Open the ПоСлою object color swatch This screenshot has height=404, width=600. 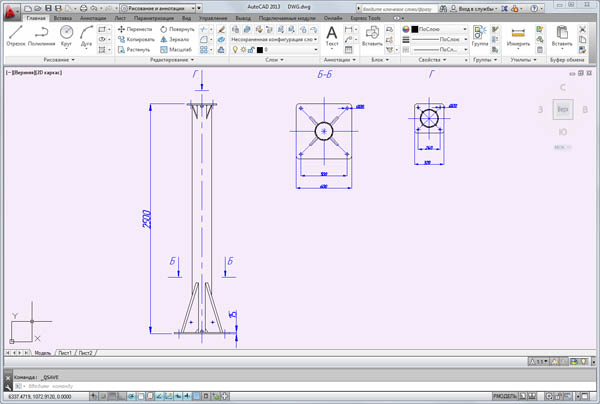[x=429, y=30]
